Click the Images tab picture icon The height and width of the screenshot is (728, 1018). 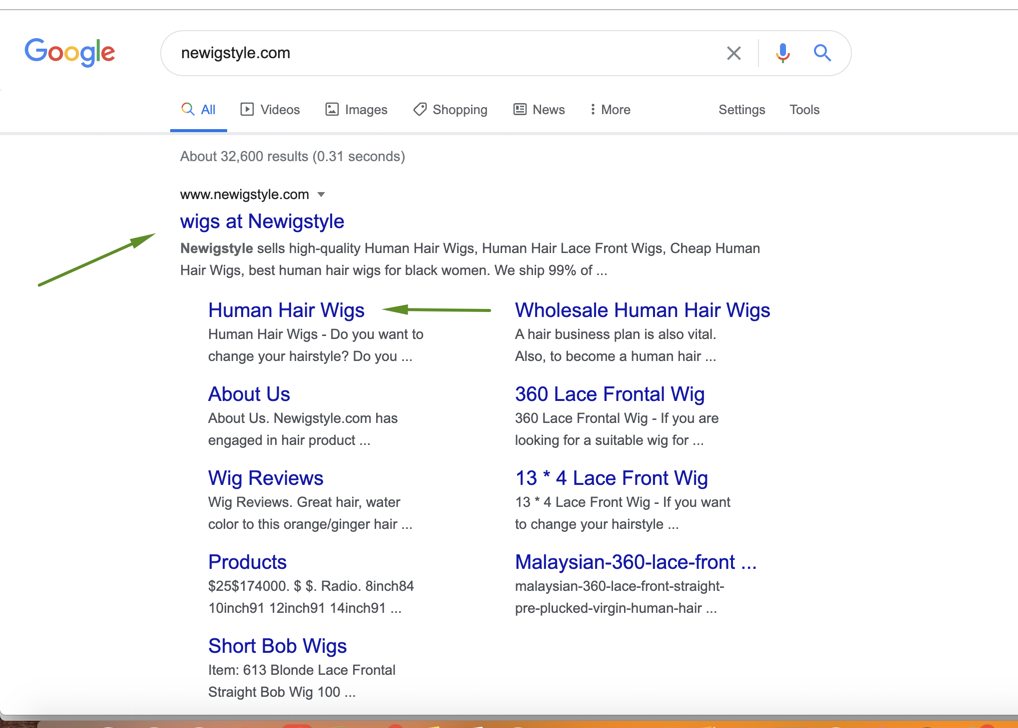(x=332, y=109)
